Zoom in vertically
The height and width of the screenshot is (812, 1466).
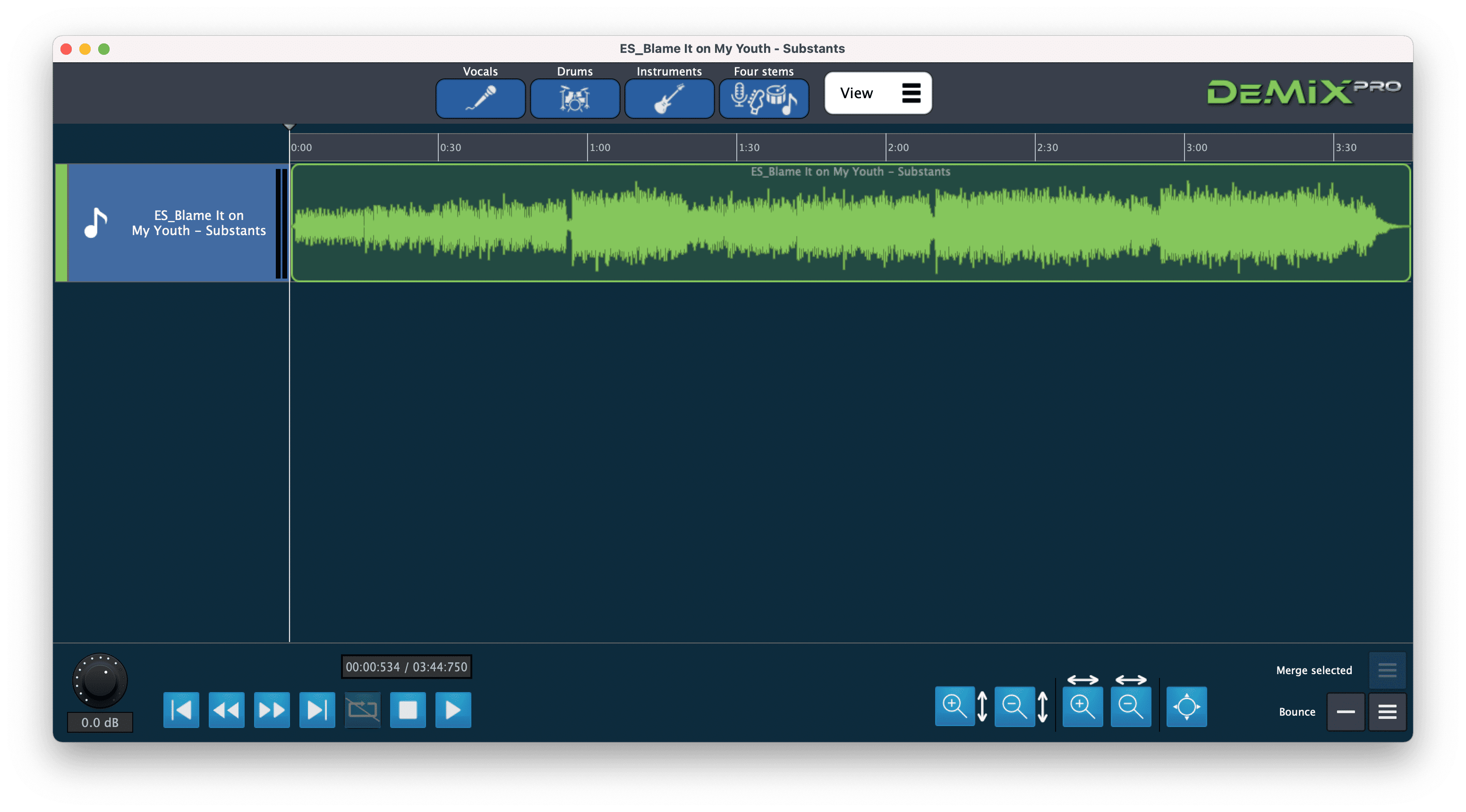[x=955, y=706]
